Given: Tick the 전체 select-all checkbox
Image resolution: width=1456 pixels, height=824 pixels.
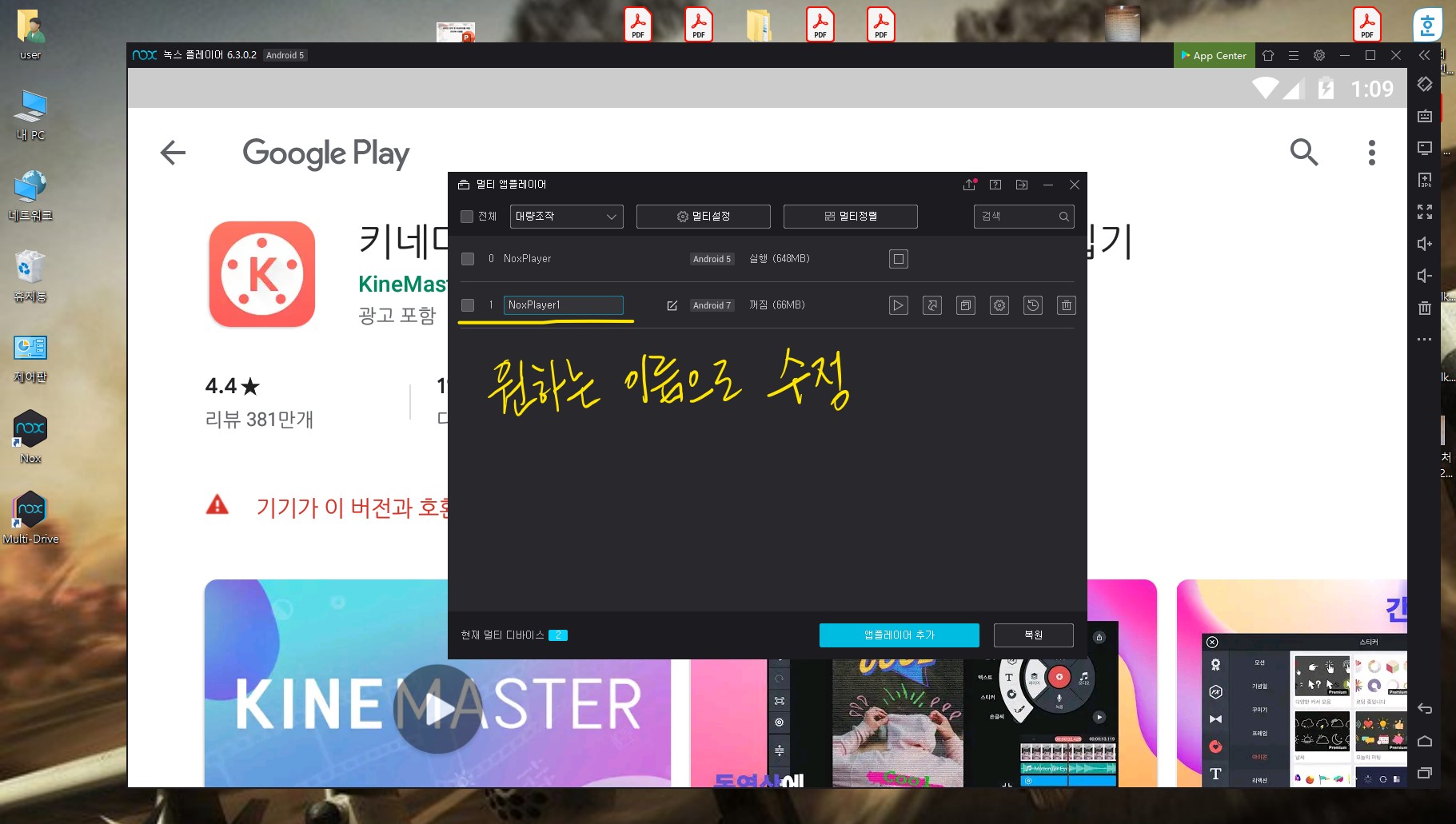Looking at the screenshot, I should coord(467,217).
